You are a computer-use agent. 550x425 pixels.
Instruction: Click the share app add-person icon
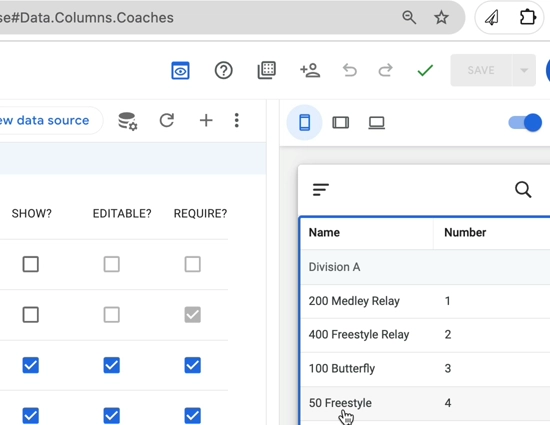click(310, 70)
